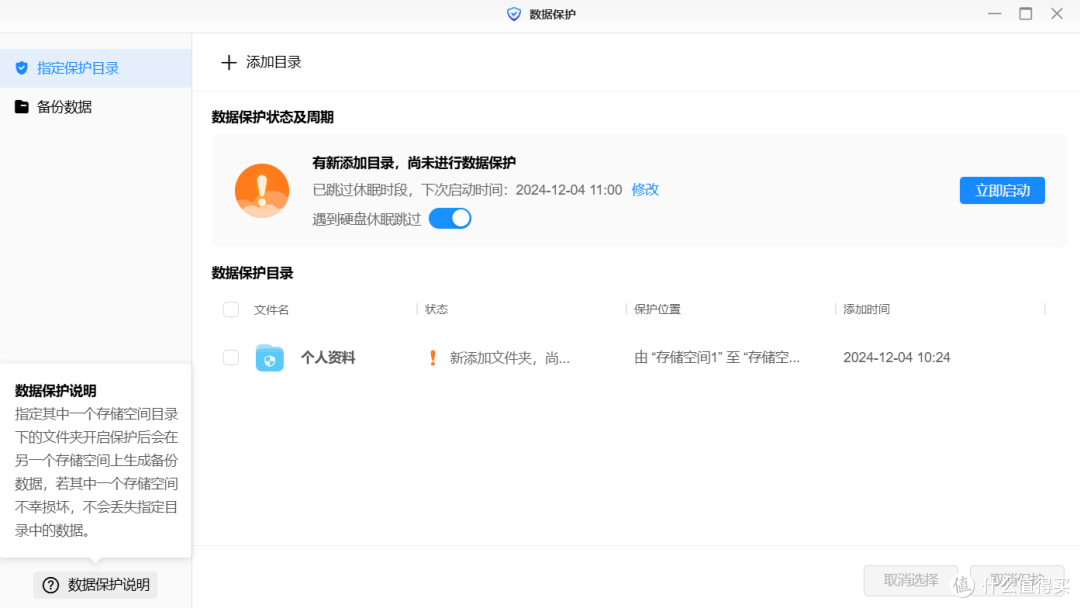Click the 添加目录 label
Screen dimensions: 1080x608
(x=273, y=62)
